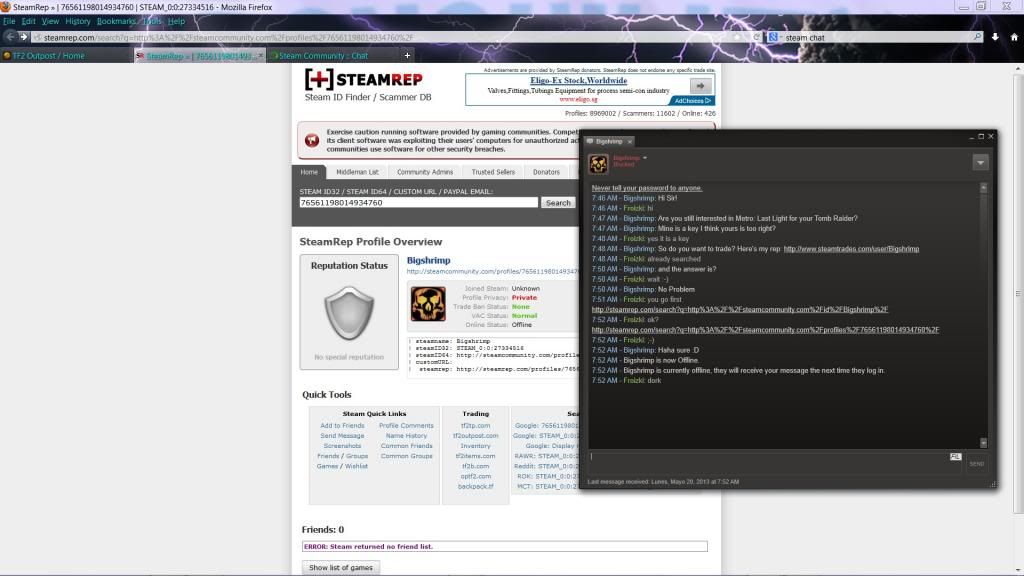Screen dimensions: 1024x576
Task: Click the 'ERROR: Steam returned no friend list.' text
Action: click(x=368, y=547)
